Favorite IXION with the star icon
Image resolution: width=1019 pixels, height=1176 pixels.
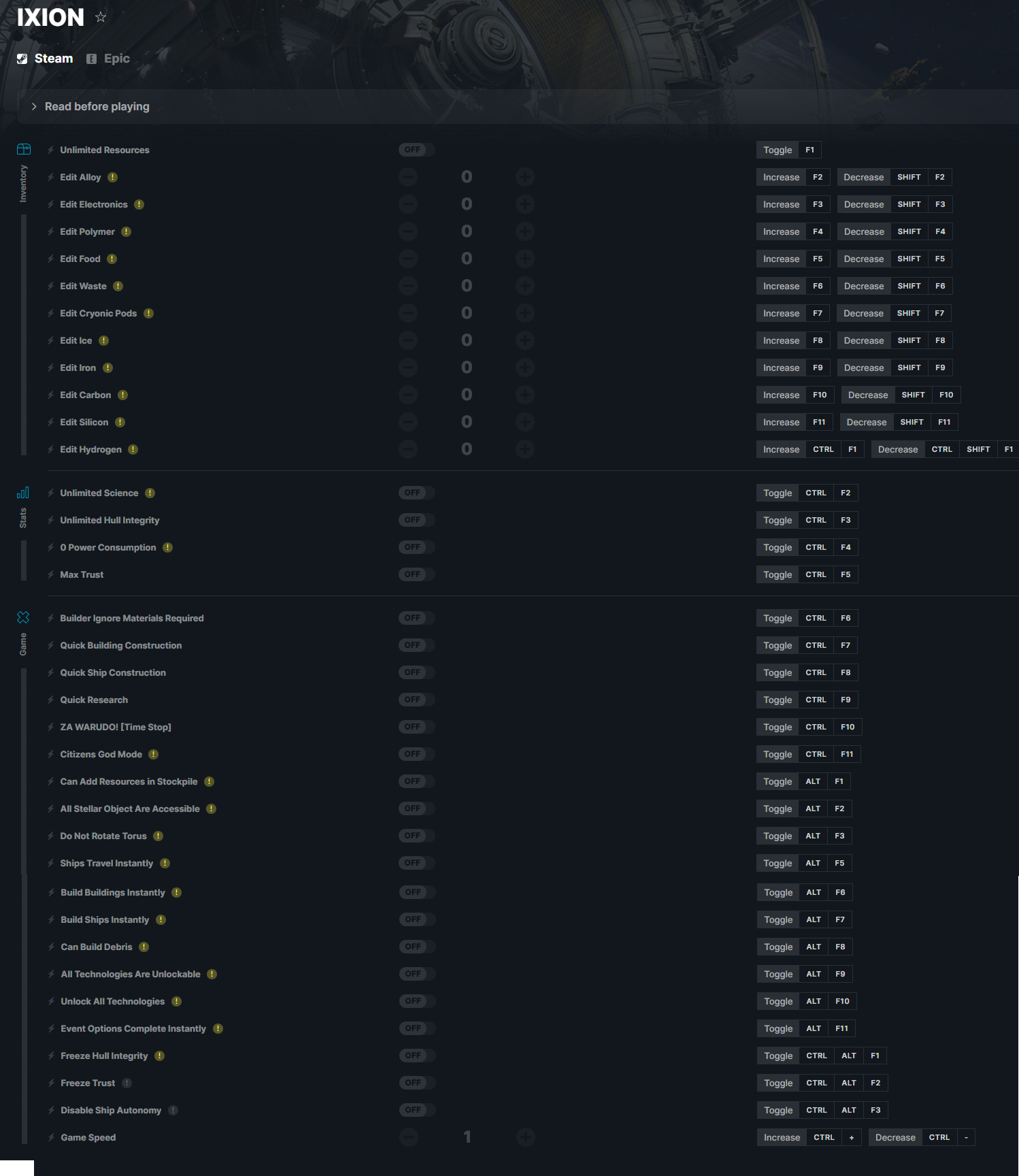click(x=101, y=17)
